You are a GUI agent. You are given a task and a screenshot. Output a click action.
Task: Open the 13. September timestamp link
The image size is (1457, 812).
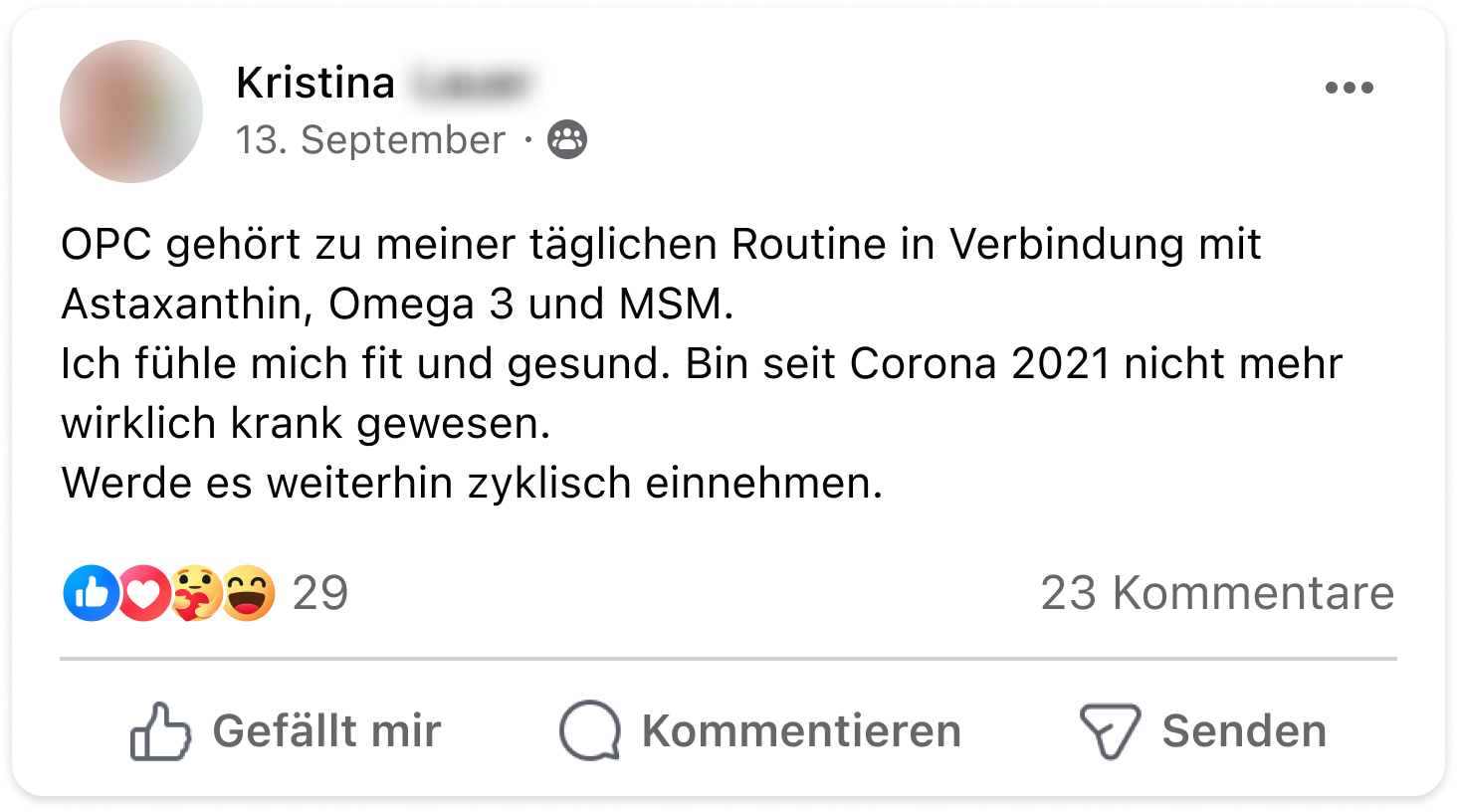370,140
